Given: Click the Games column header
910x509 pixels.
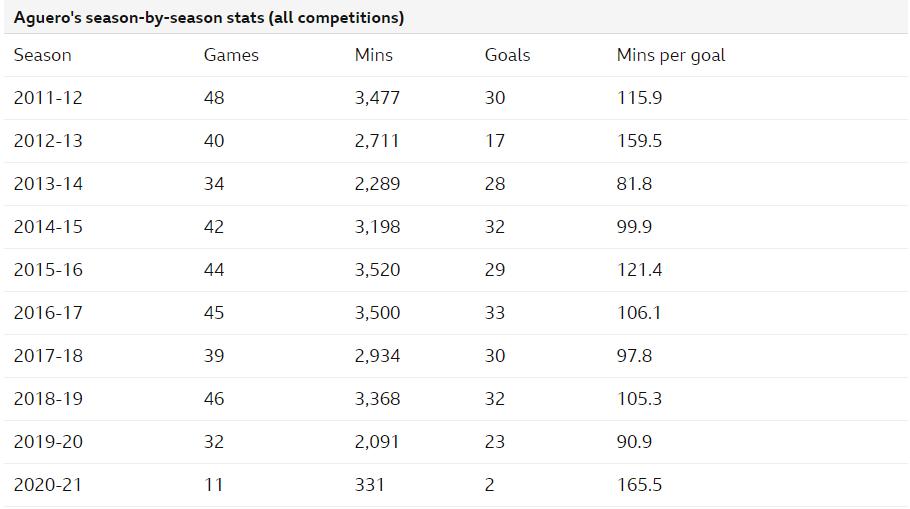Looking at the screenshot, I should click(231, 56).
